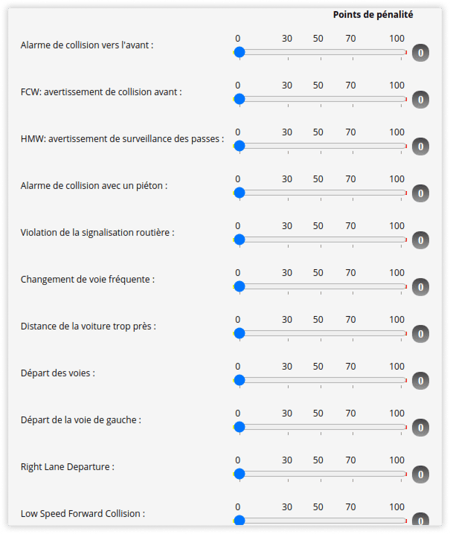Set Départ des voies slider to 50 mark

[321, 380]
